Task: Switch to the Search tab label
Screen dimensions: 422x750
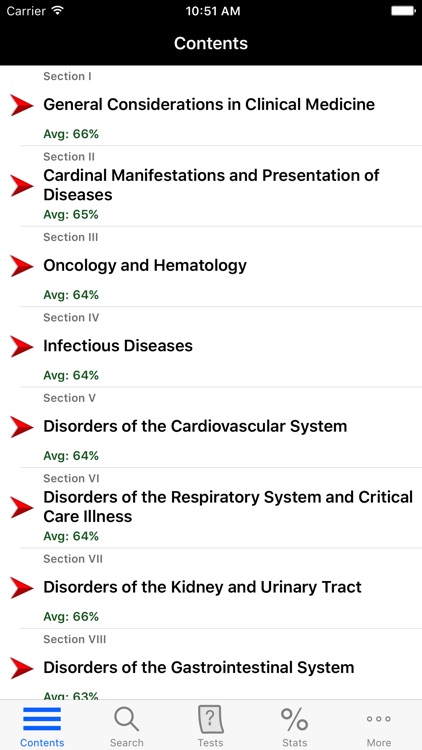Action: pos(126,743)
